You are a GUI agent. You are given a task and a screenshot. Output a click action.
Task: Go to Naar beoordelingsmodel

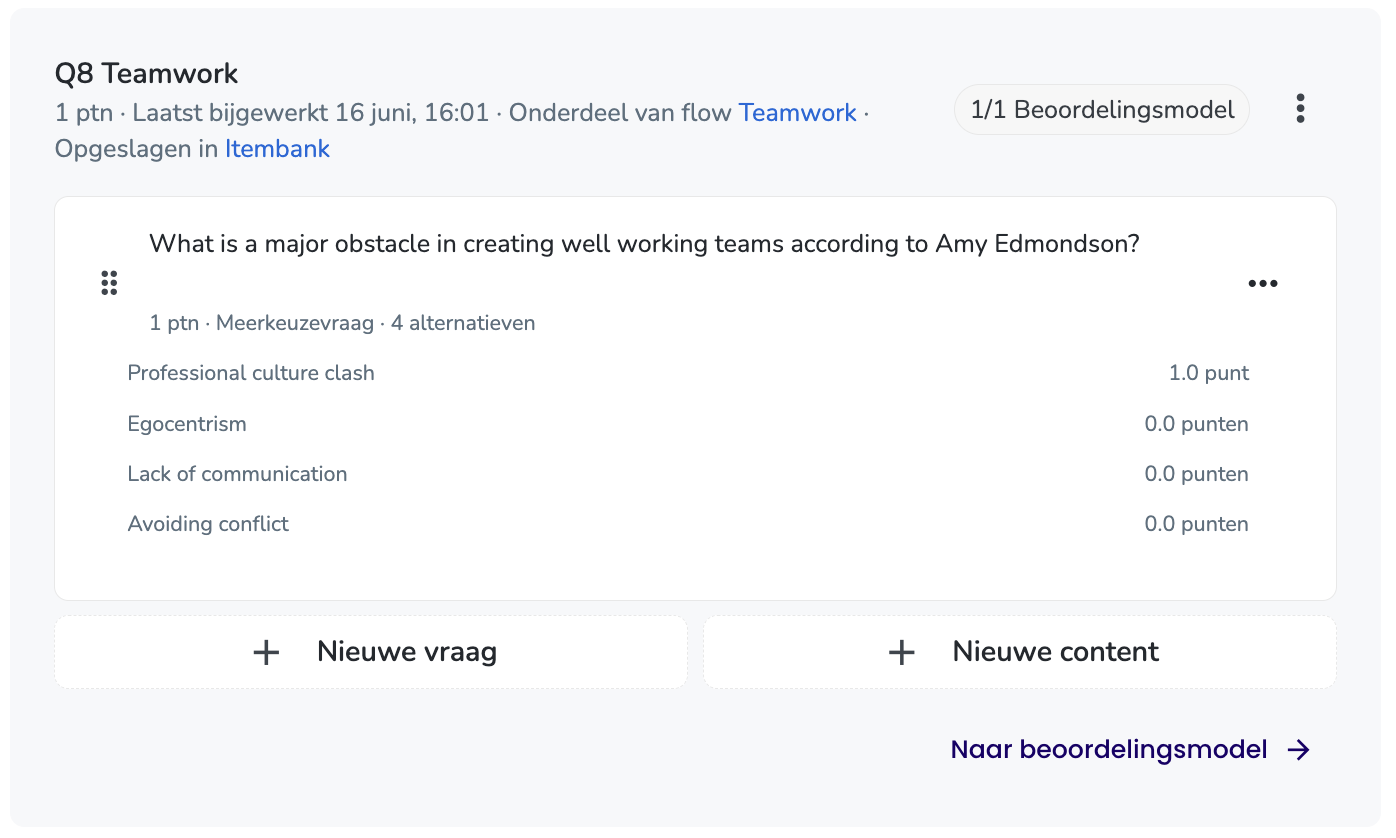[1130, 750]
